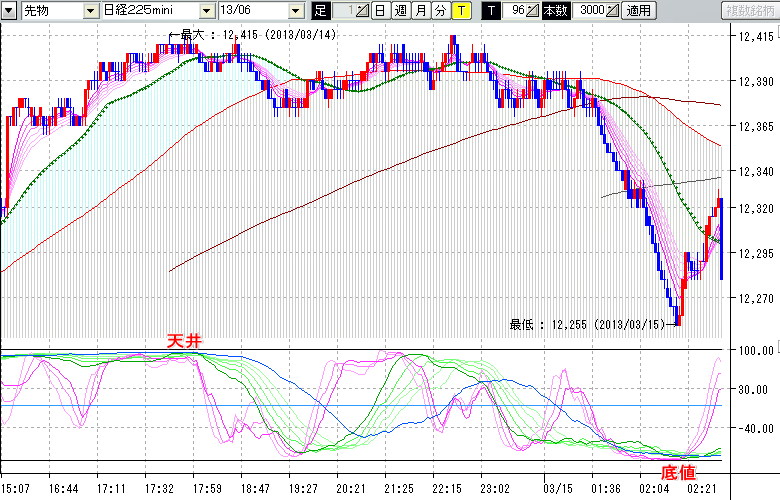This screenshot has height=500, width=780.
Task: Click the spinner beside the 足 value
Action: [x=363, y=11]
